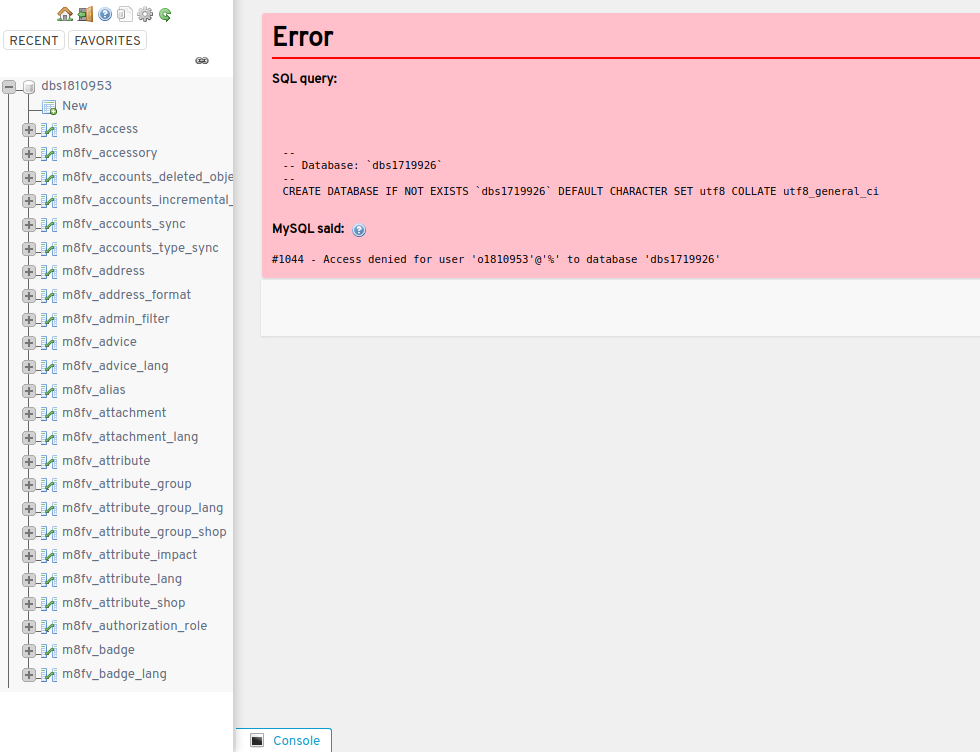Open phpMyAdmin documentation help icon

pyautogui.click(x=105, y=14)
